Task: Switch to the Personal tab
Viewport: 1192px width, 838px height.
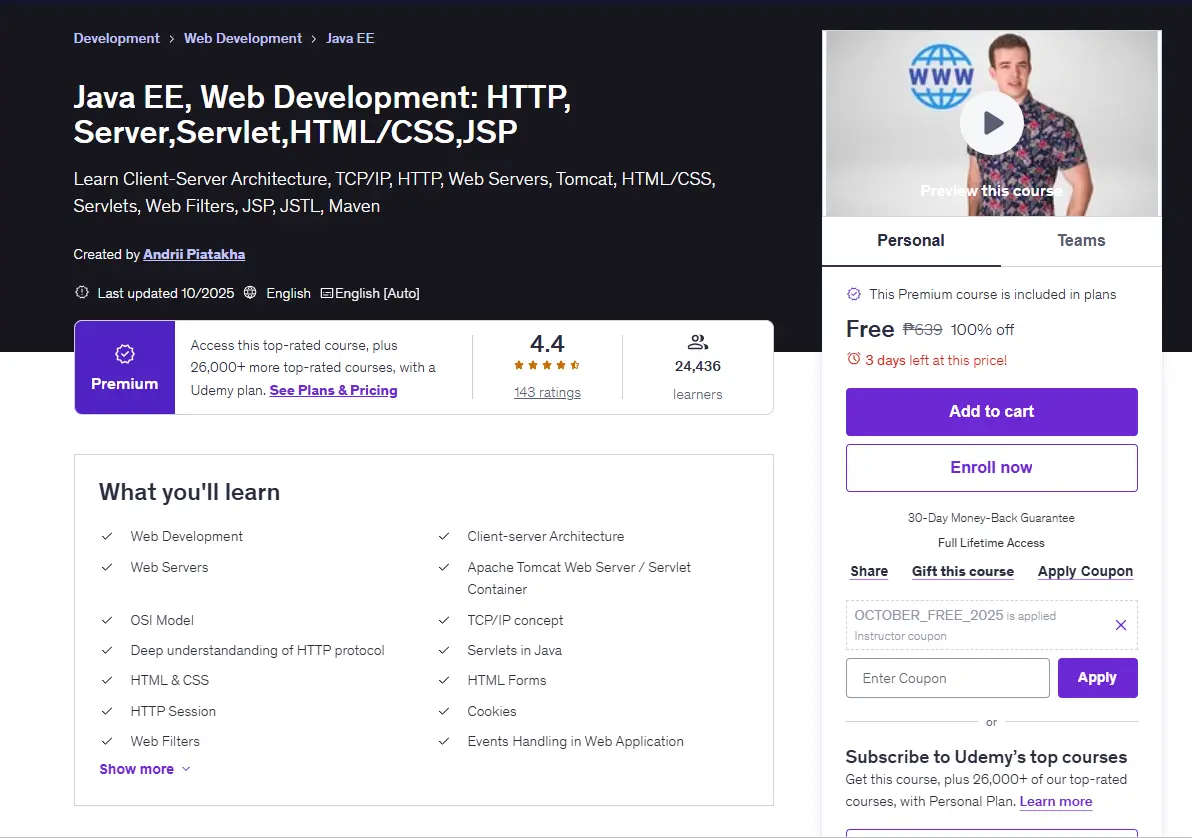Action: 911,241
